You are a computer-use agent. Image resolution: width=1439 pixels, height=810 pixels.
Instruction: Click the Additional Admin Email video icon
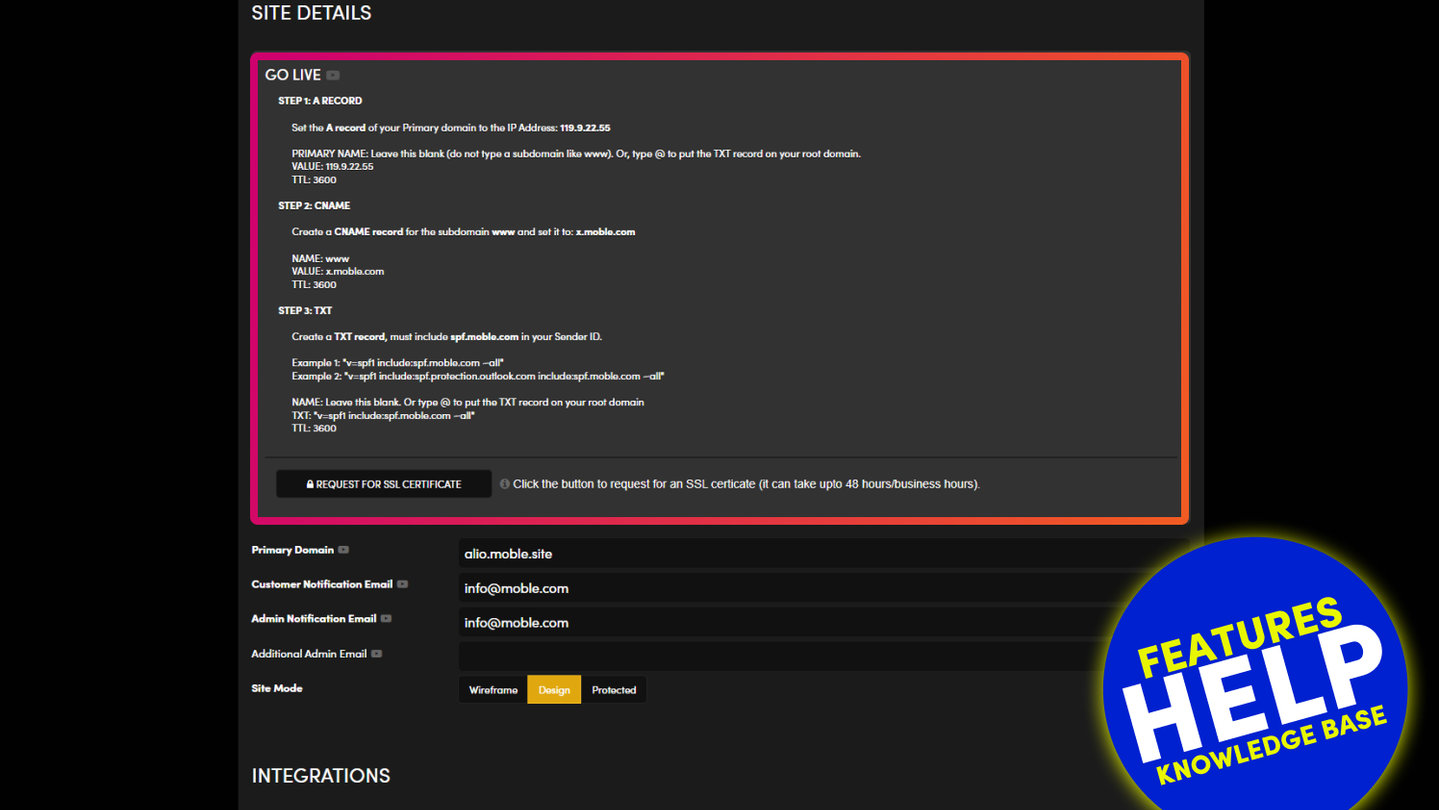click(377, 654)
